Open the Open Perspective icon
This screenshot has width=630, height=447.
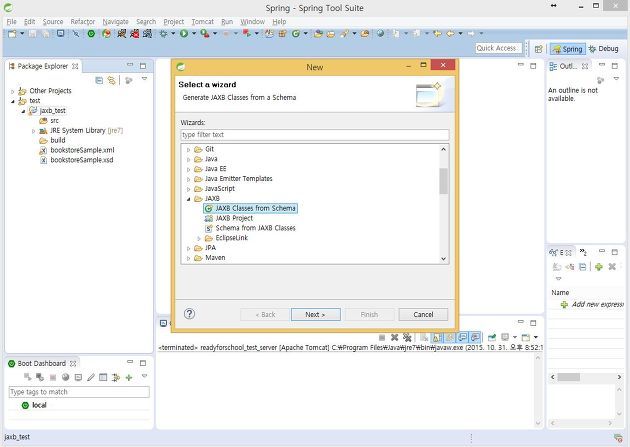pyautogui.click(x=539, y=49)
